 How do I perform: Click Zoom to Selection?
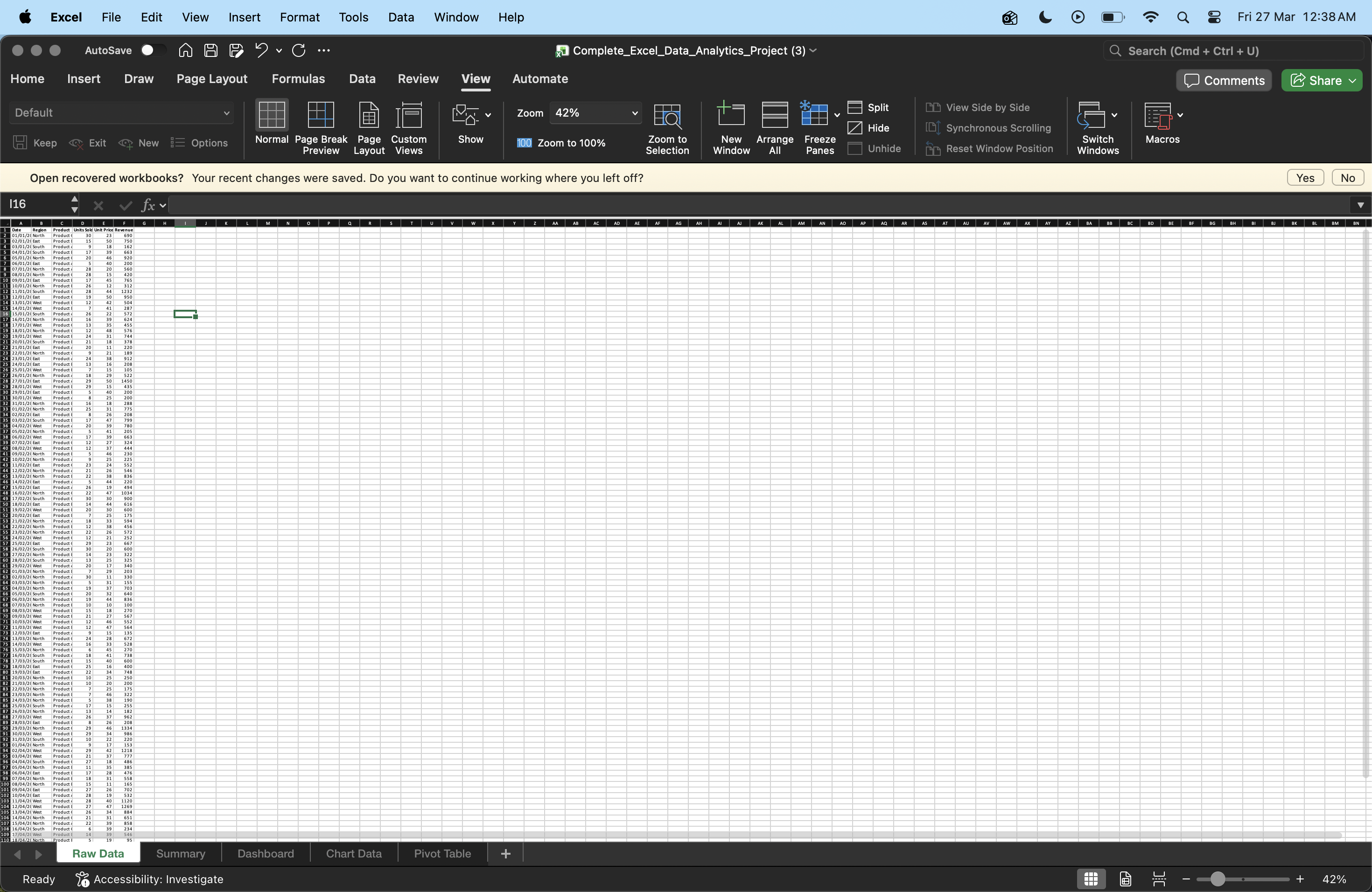[667, 128]
